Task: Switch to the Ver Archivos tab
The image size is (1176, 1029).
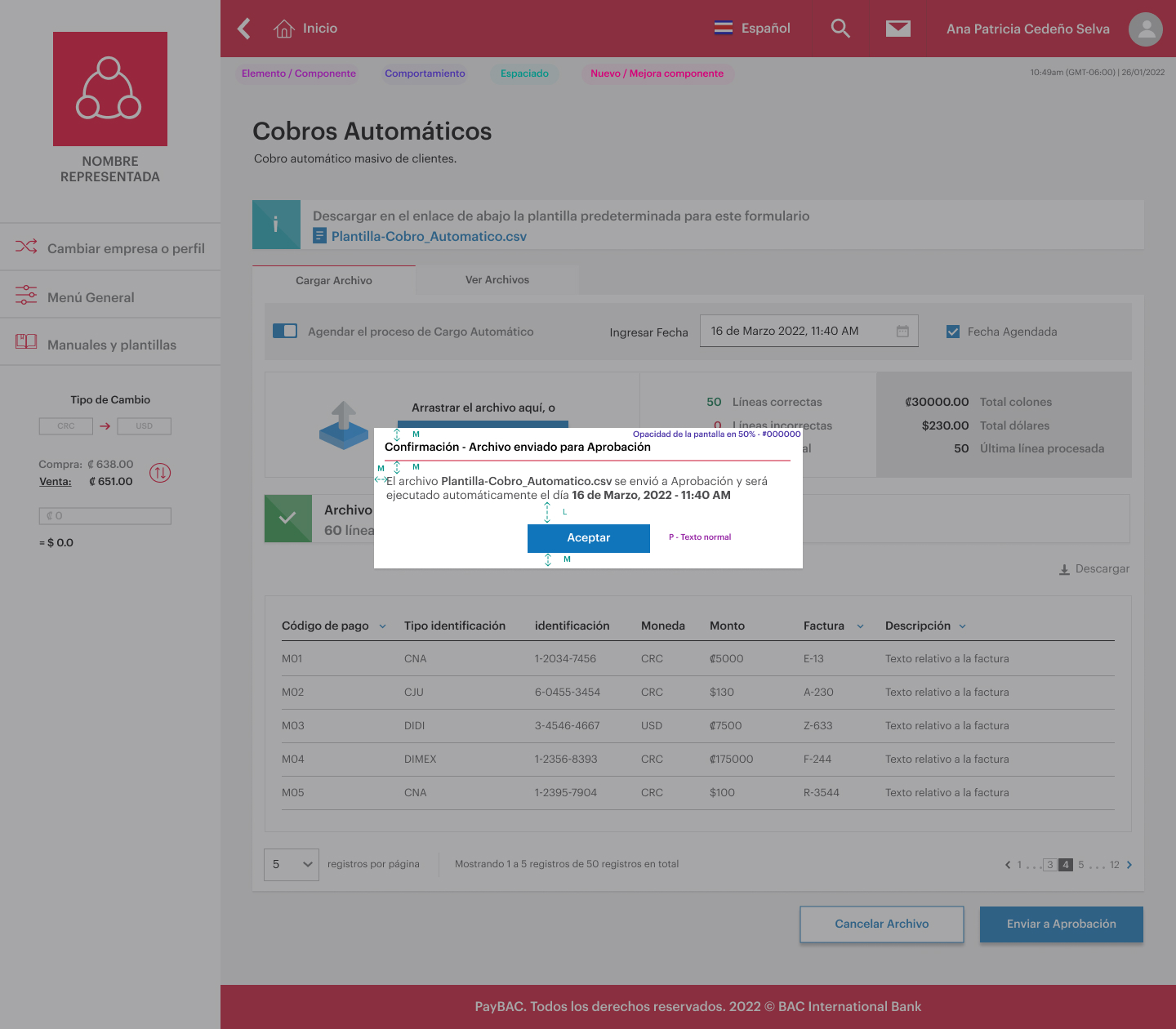Action: coord(497,279)
